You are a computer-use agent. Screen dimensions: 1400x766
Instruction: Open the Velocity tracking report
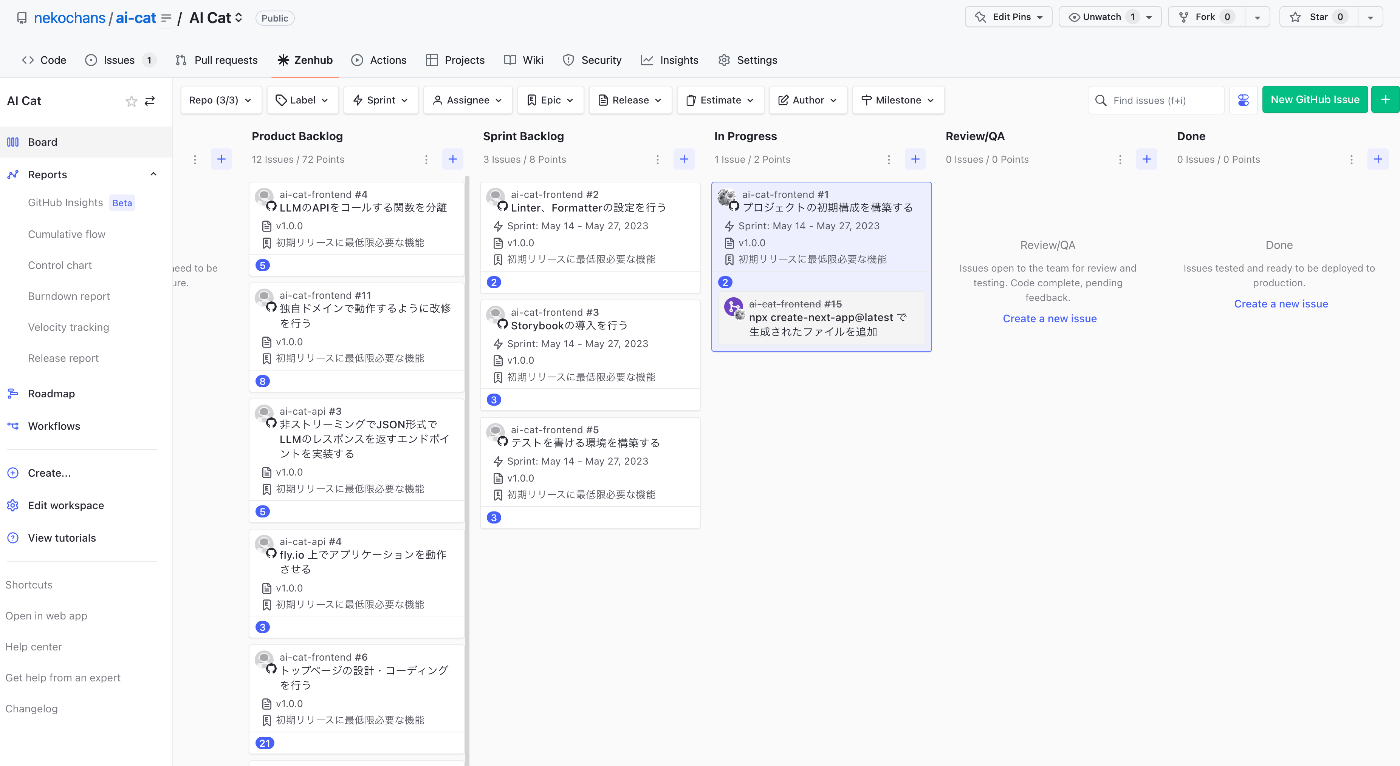pyautogui.click(x=69, y=327)
